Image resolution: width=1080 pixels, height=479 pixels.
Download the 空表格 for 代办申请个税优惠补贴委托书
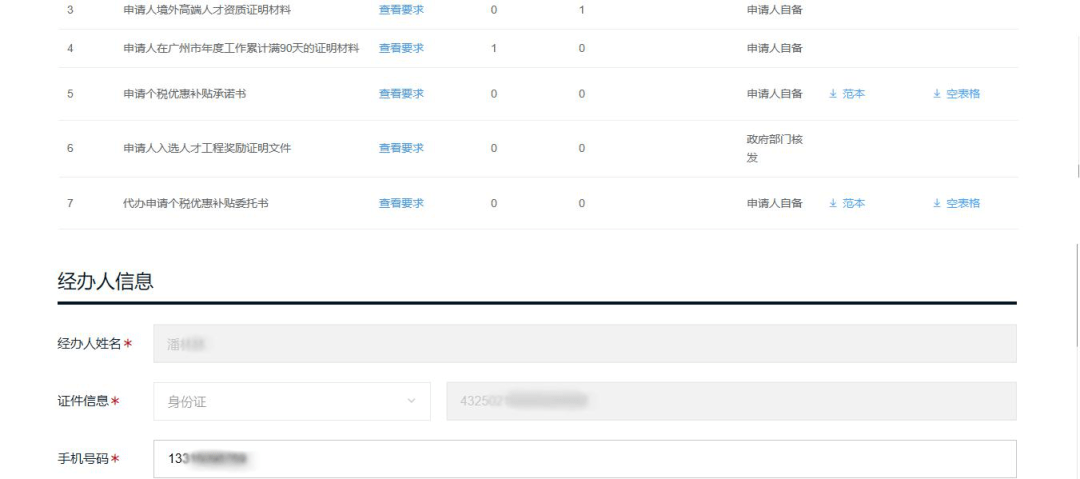click(956, 203)
